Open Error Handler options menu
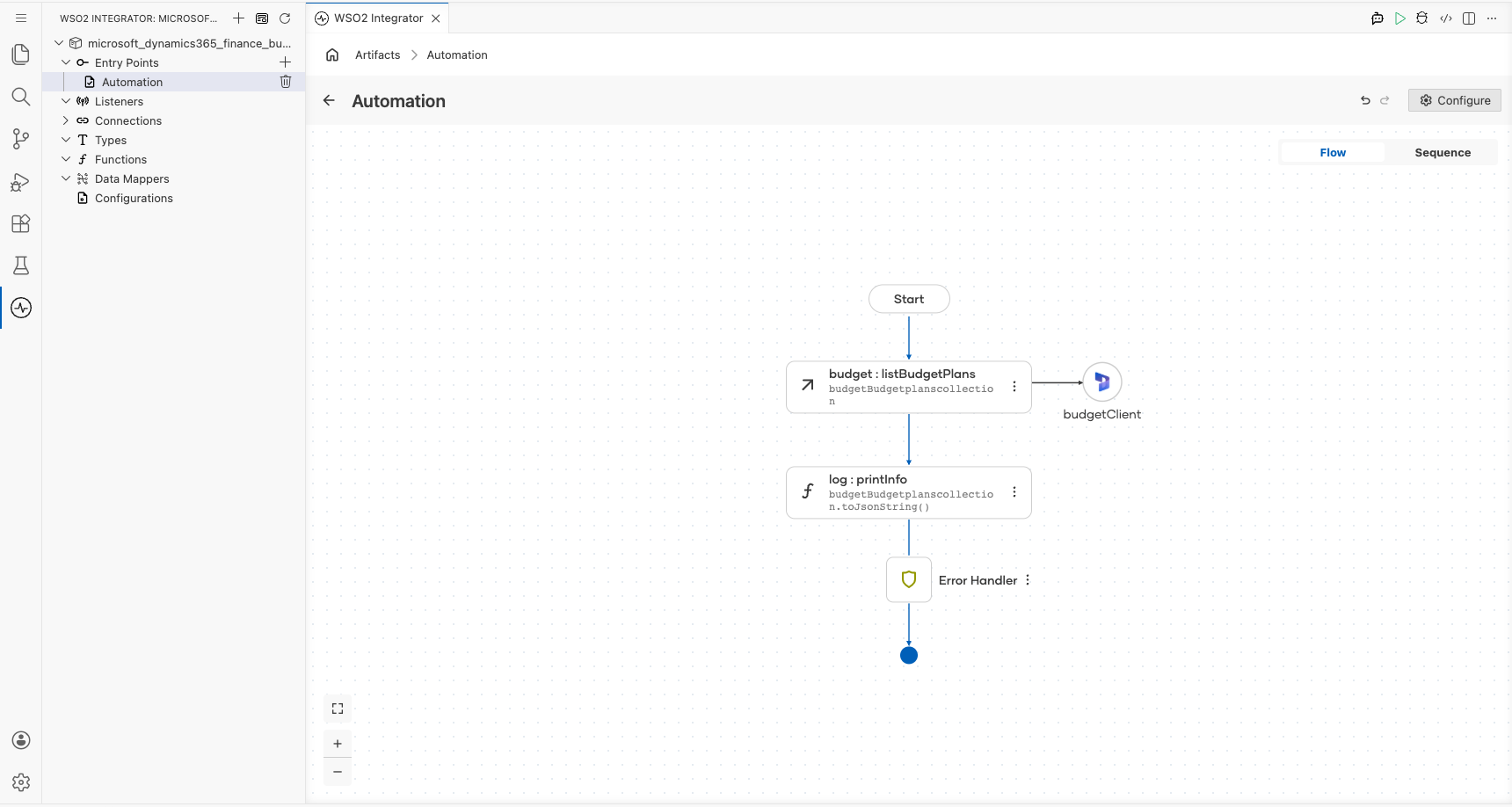Viewport: 1512px width, 807px height. (1028, 580)
